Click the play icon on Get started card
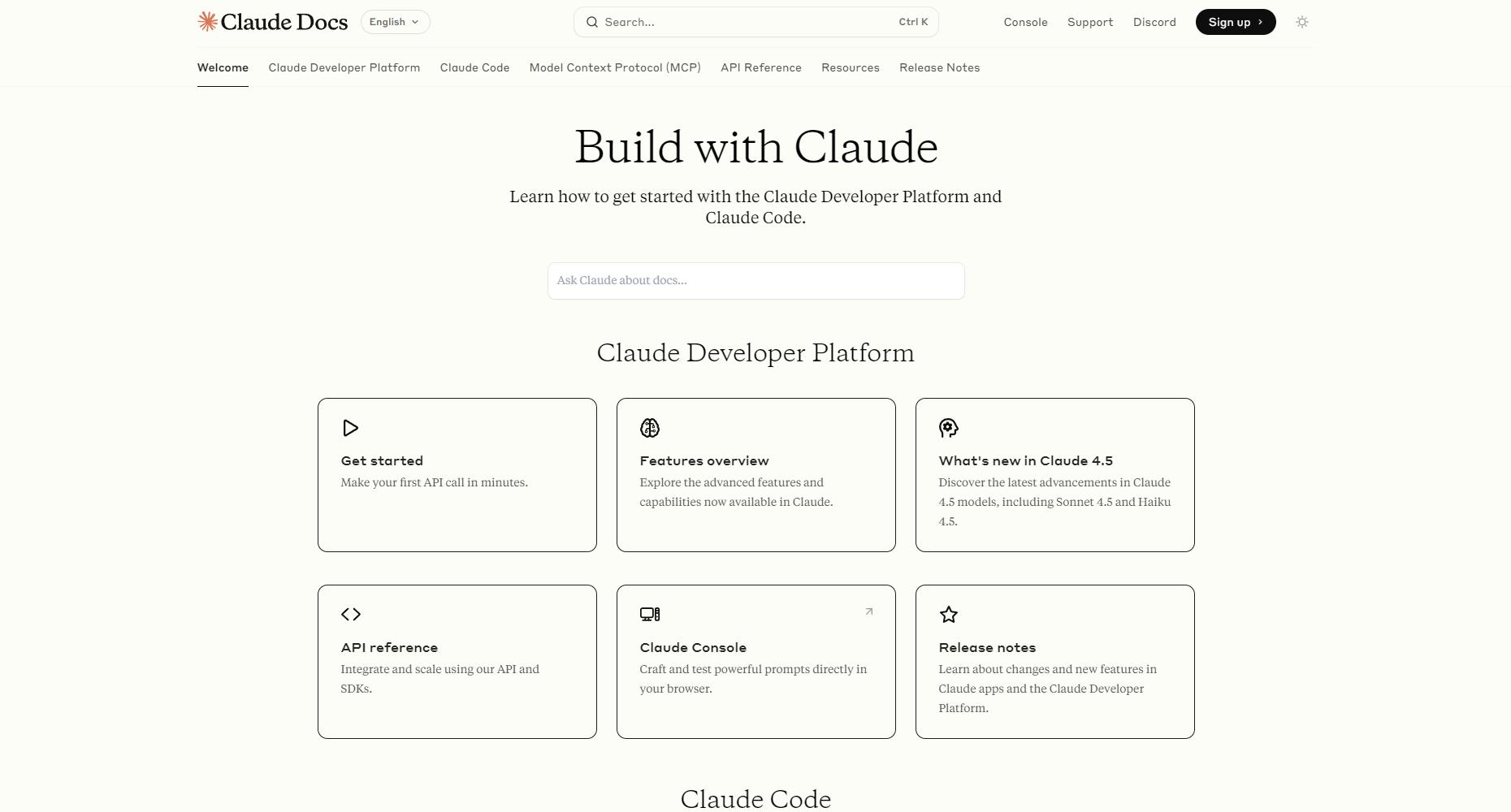The image size is (1511, 812). tap(350, 428)
